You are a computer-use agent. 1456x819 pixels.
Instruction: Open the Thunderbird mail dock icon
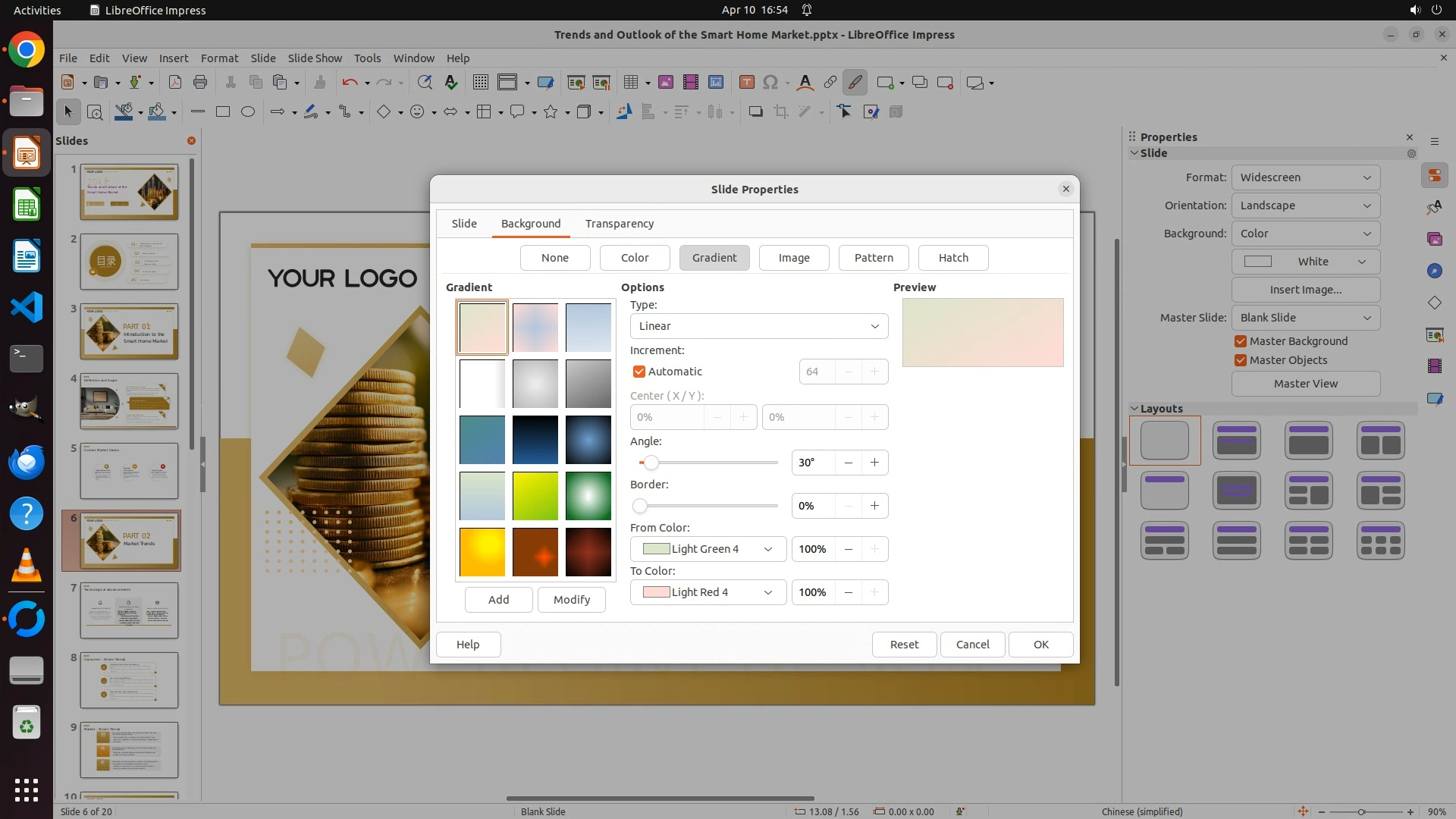27,462
